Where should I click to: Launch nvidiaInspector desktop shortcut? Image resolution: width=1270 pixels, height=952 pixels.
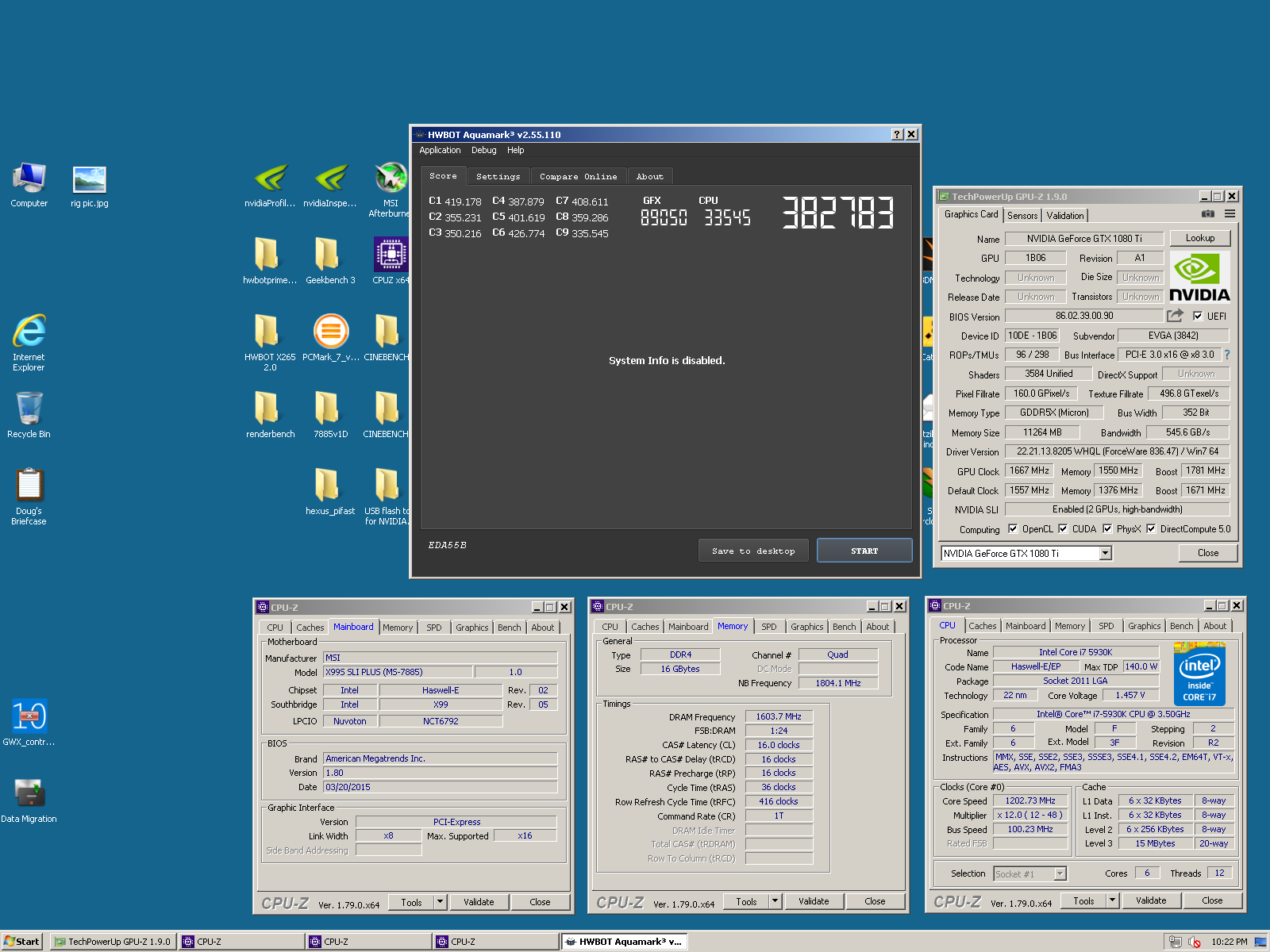[330, 185]
